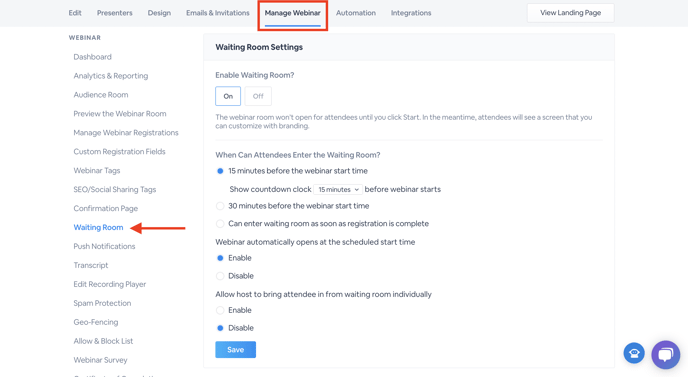Screen dimensions: 688x377
Task: Open Edit Recording Player
Action: coord(110,284)
